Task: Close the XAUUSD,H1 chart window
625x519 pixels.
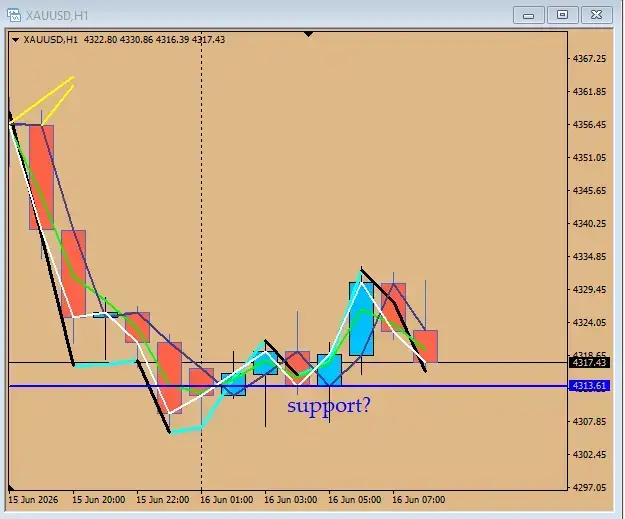Action: click(x=596, y=15)
